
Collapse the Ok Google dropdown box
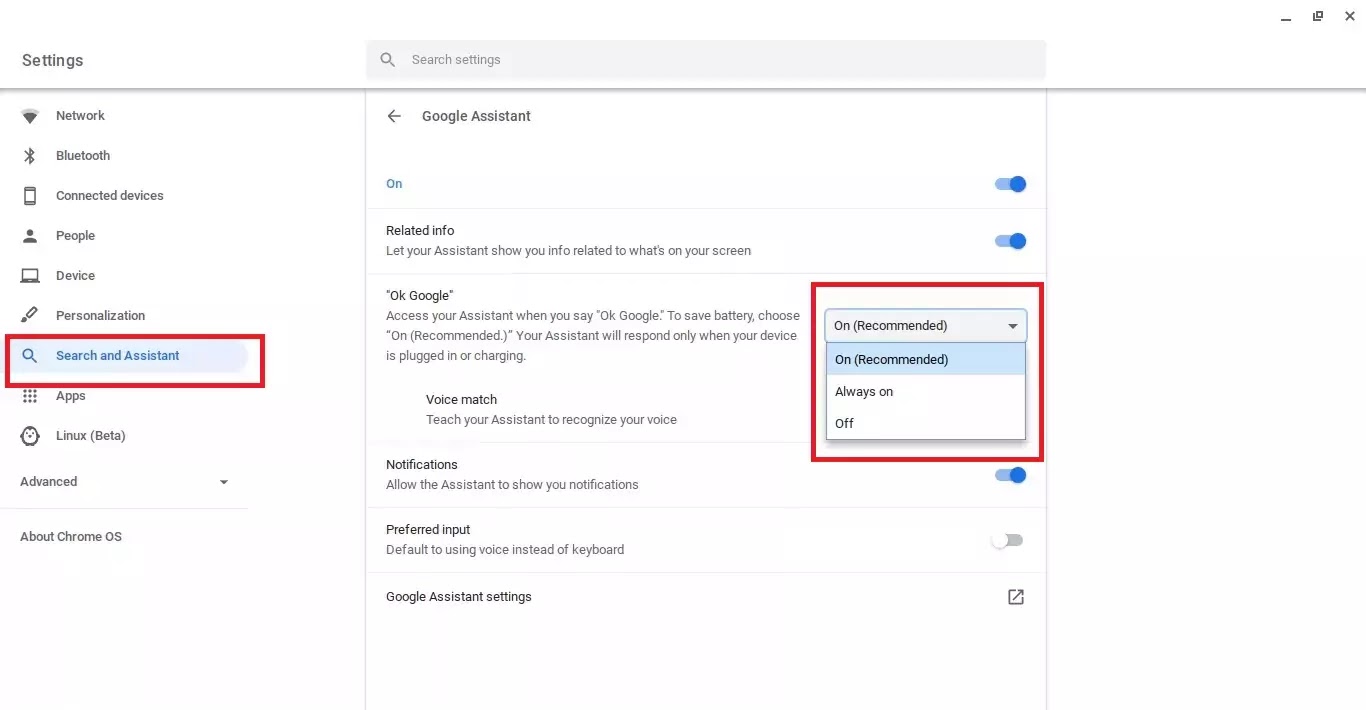click(926, 326)
